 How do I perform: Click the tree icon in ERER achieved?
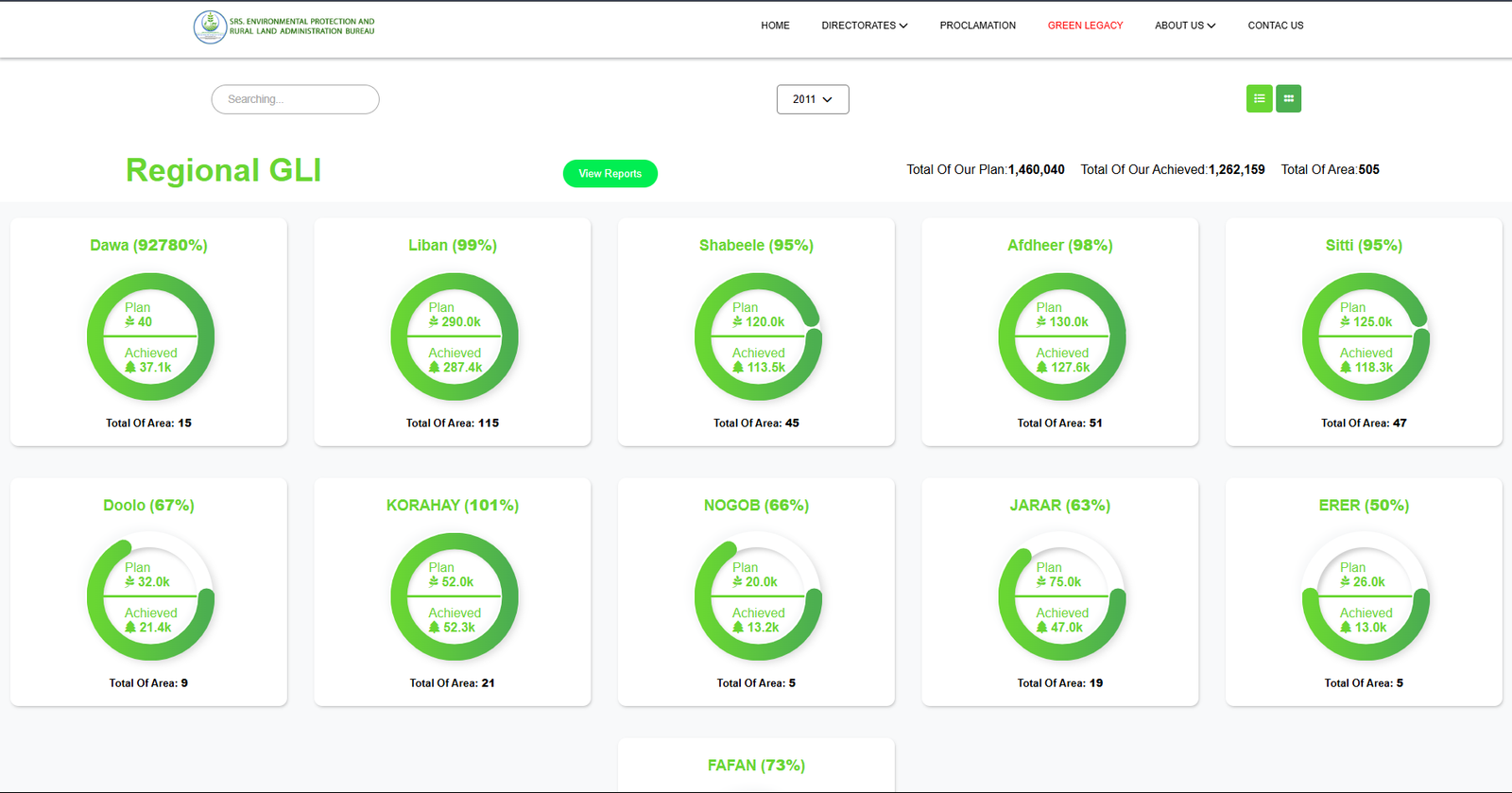click(1346, 628)
